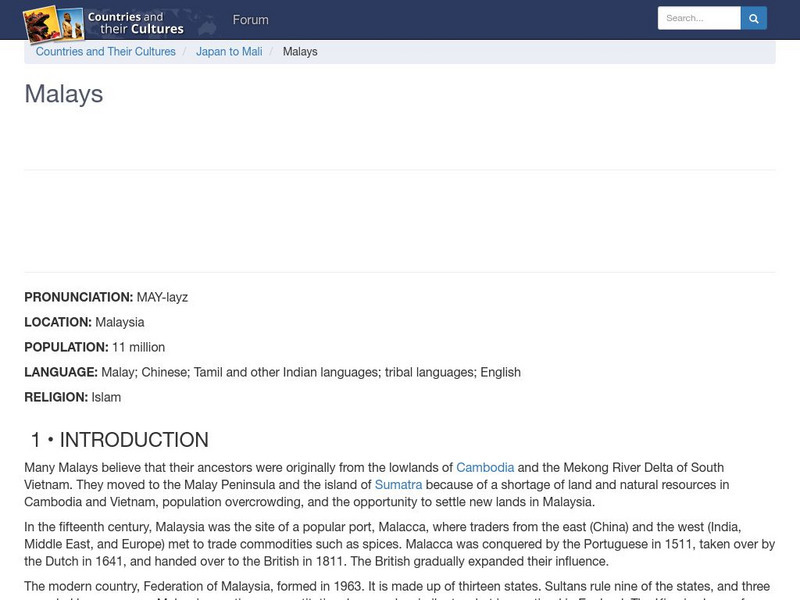Image resolution: width=800 pixels, height=600 pixels.
Task: Click the RELIGION: Islam line
Action: pos(72,397)
